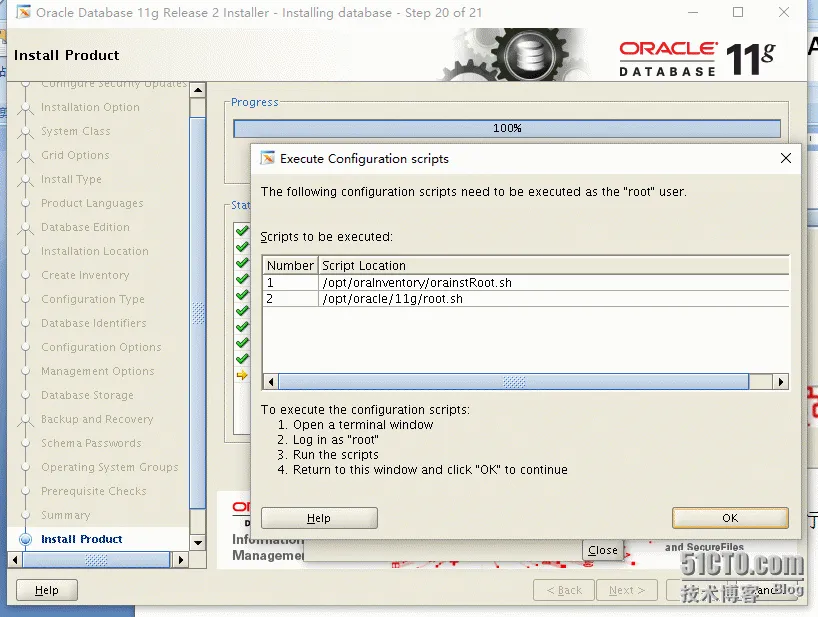Select Create Inventory step

pyautogui.click(x=85, y=275)
